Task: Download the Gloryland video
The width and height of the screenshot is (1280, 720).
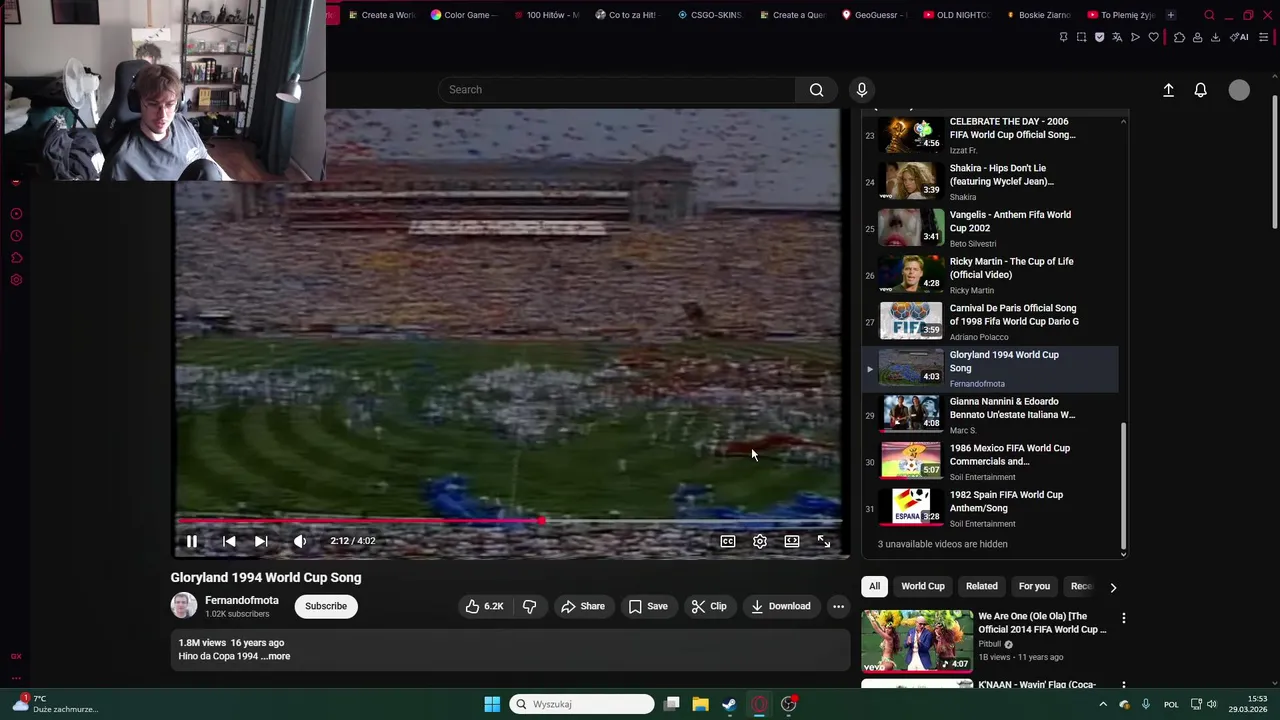Action: (781, 606)
